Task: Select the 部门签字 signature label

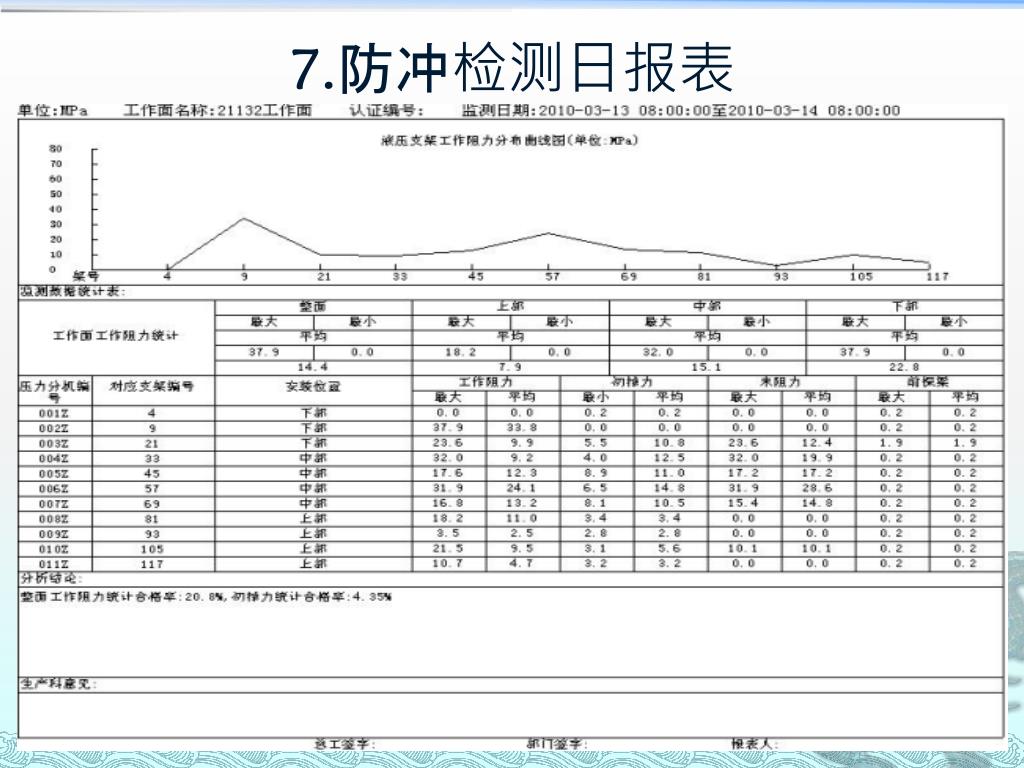Action: 557,744
